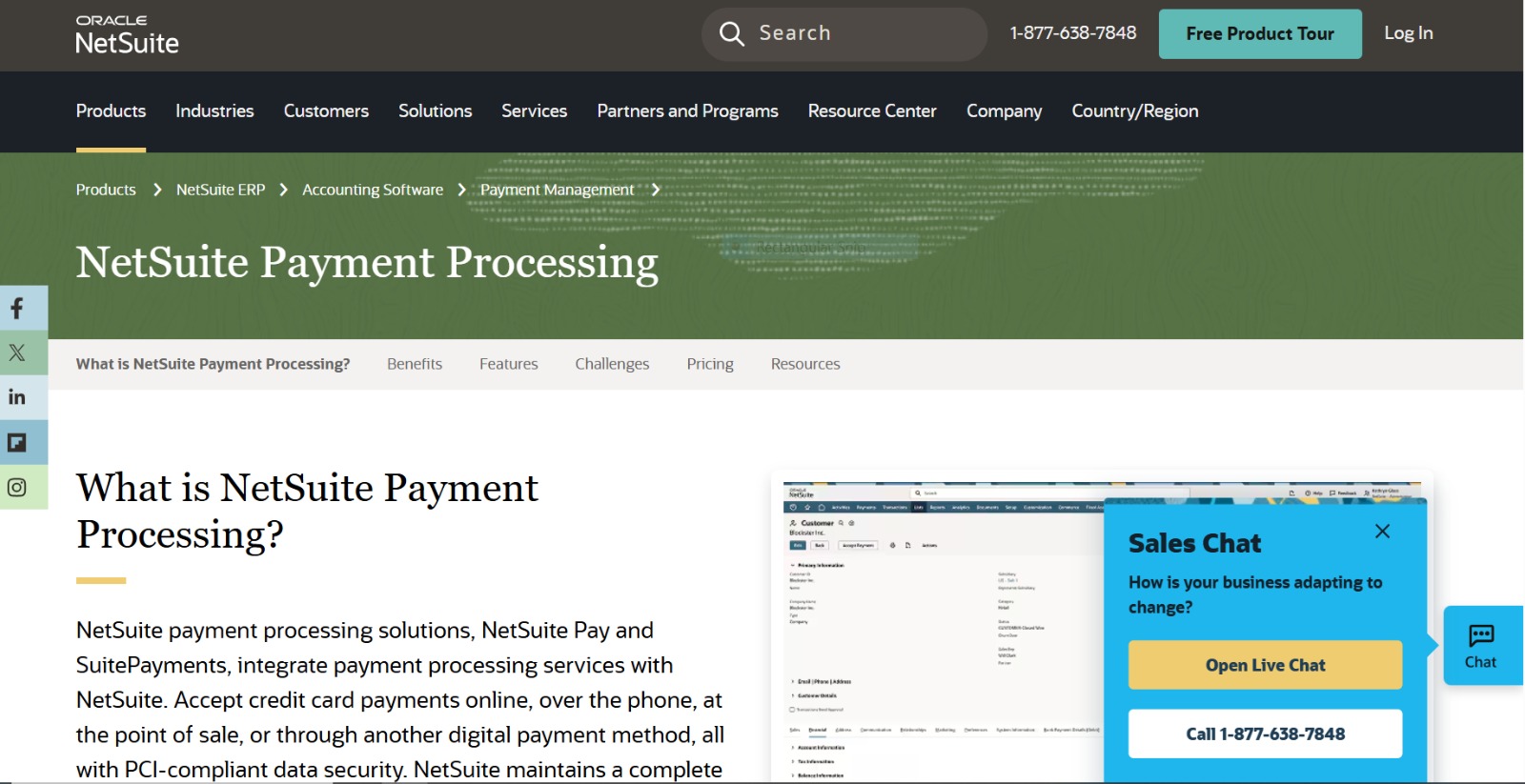This screenshot has height=784, width=1525.
Task: Open the Solutions main menu
Action: click(x=435, y=111)
